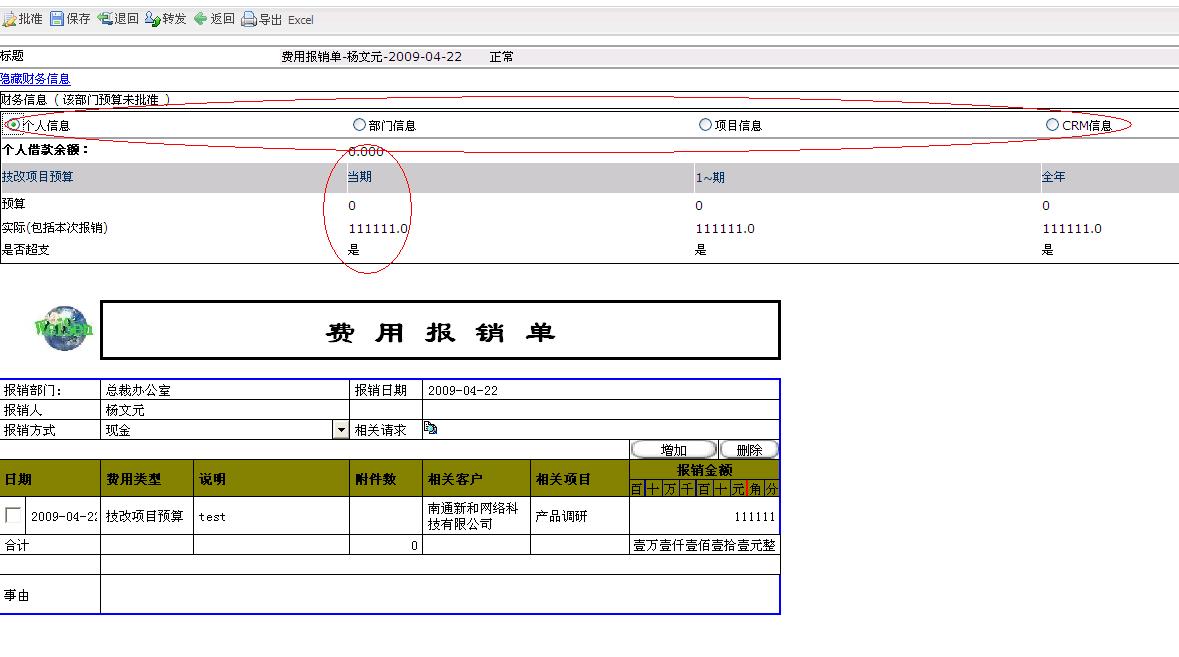
Task: Click the 删除 button
Action: (x=749, y=450)
